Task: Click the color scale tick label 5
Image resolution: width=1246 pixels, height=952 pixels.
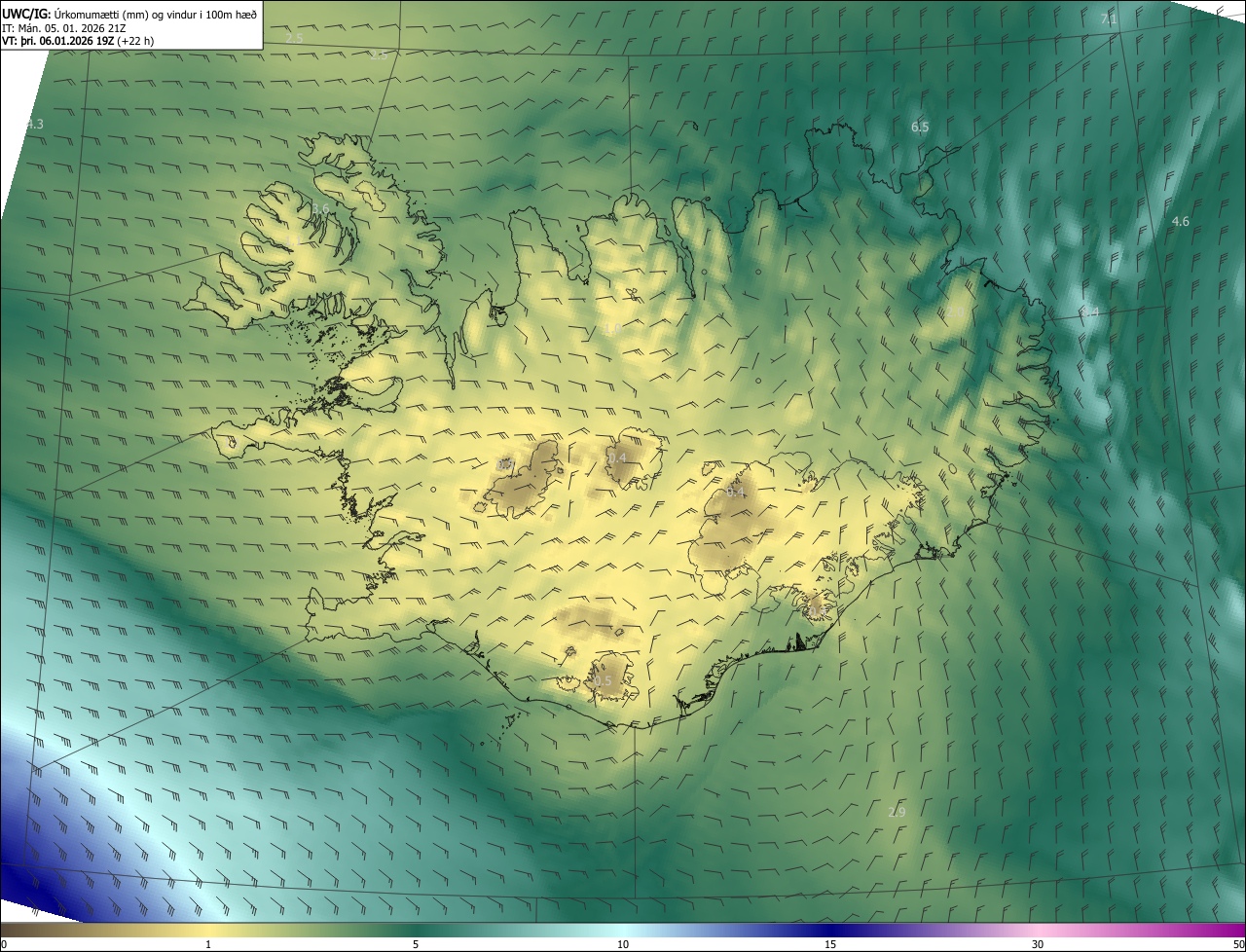Action: pyautogui.click(x=416, y=944)
